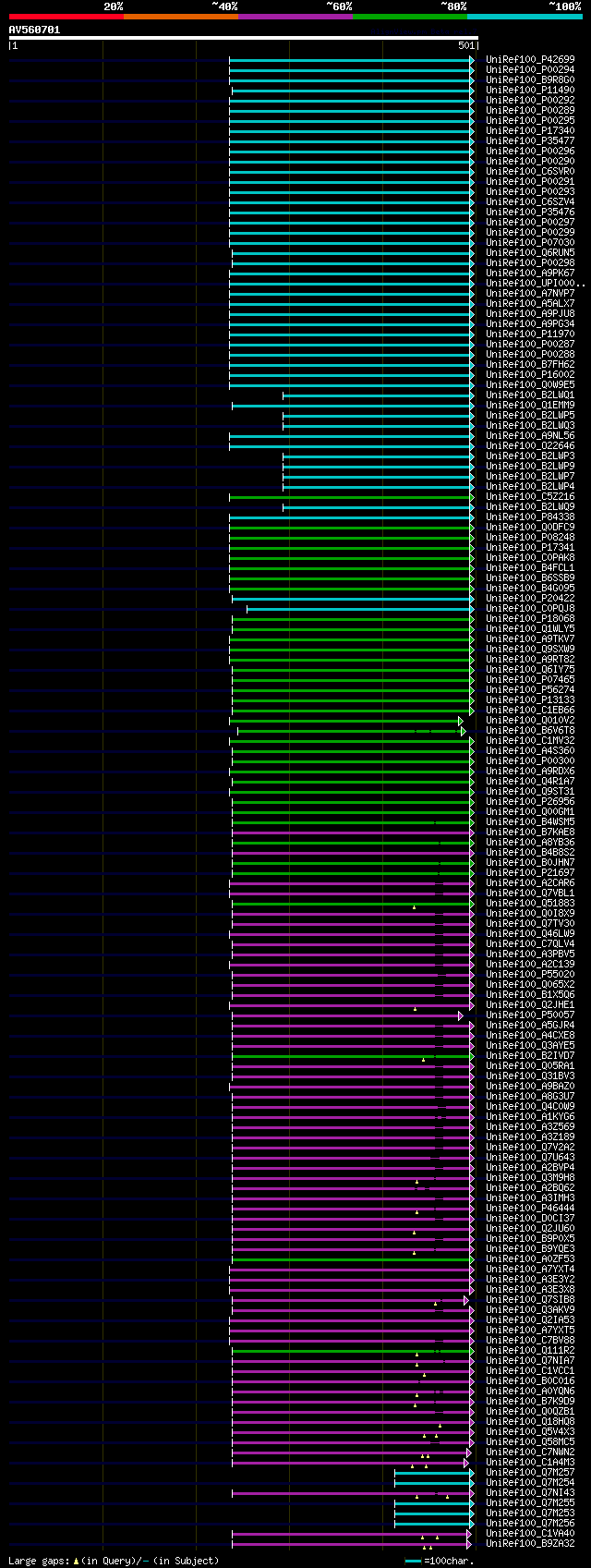Select hit UniRef100_Q4R1A7
The image size is (591, 1568).
(530, 781)
